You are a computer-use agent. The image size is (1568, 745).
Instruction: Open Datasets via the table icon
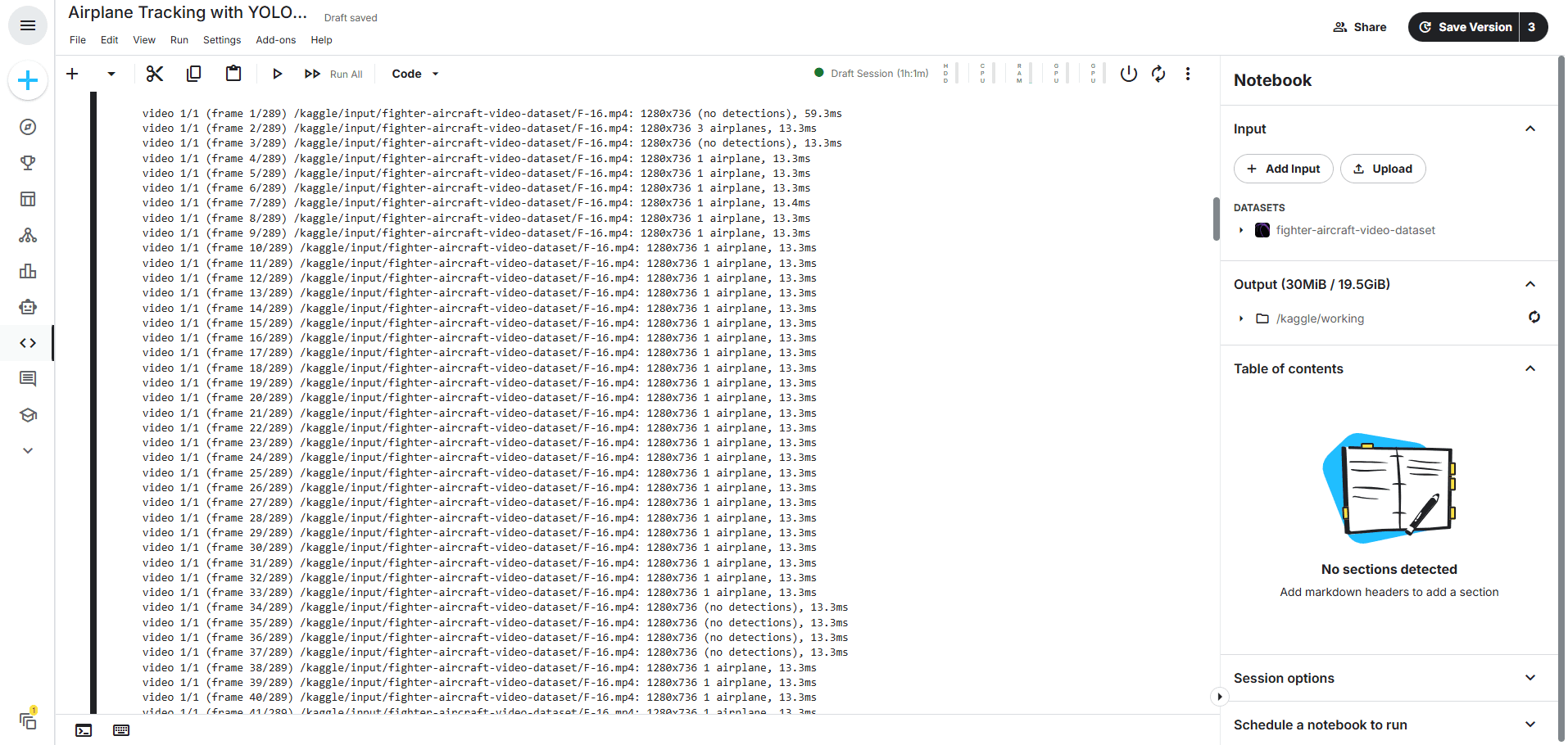28,199
